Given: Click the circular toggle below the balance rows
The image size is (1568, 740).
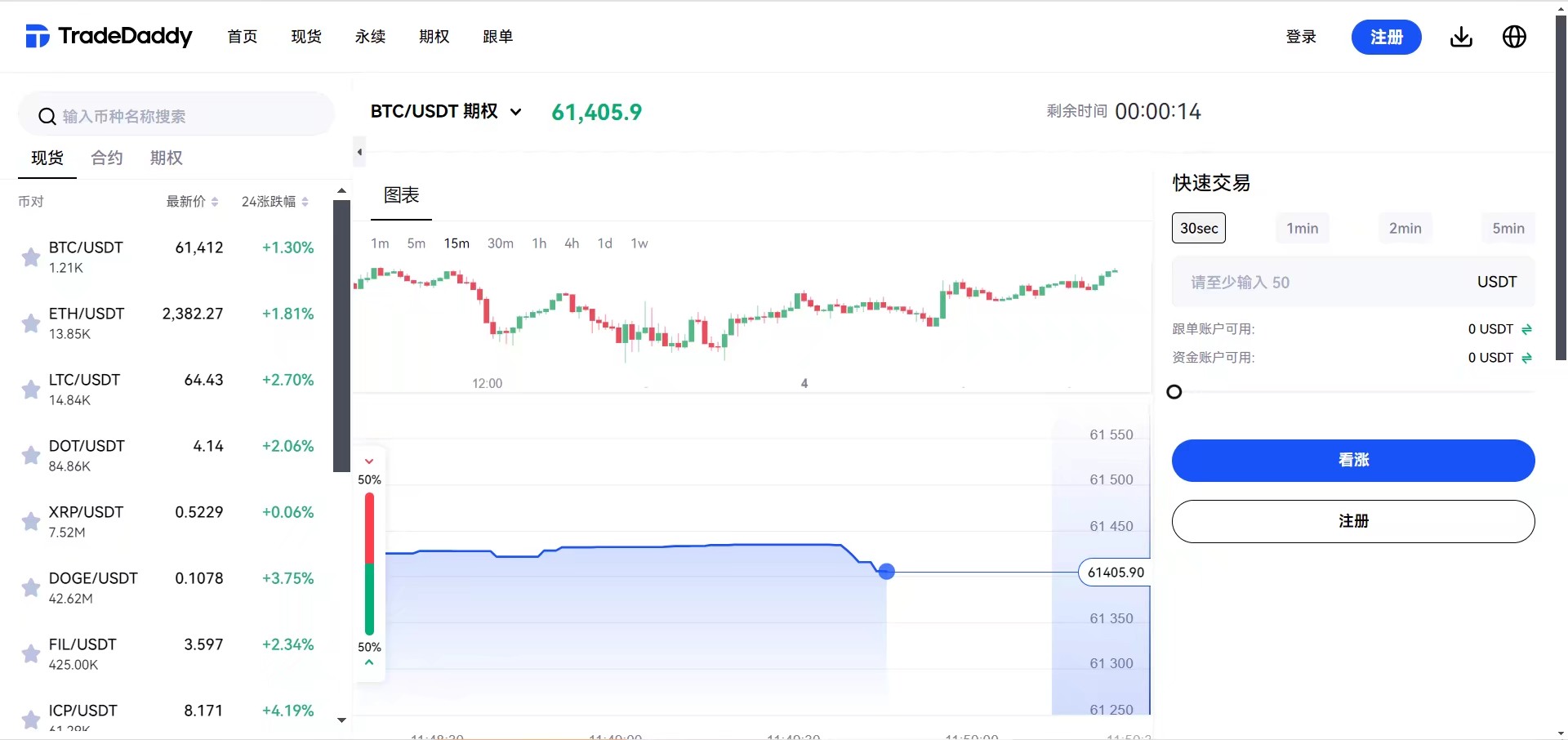Looking at the screenshot, I should click(x=1174, y=392).
